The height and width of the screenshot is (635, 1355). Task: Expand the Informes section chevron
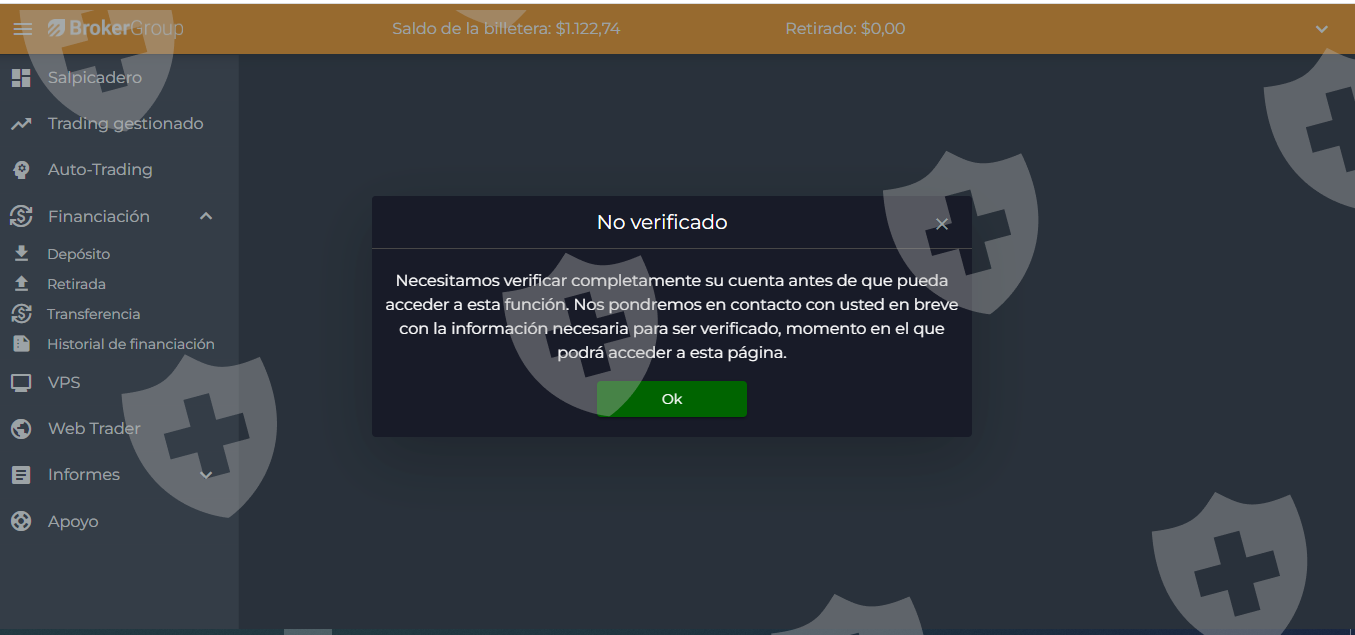click(x=206, y=475)
